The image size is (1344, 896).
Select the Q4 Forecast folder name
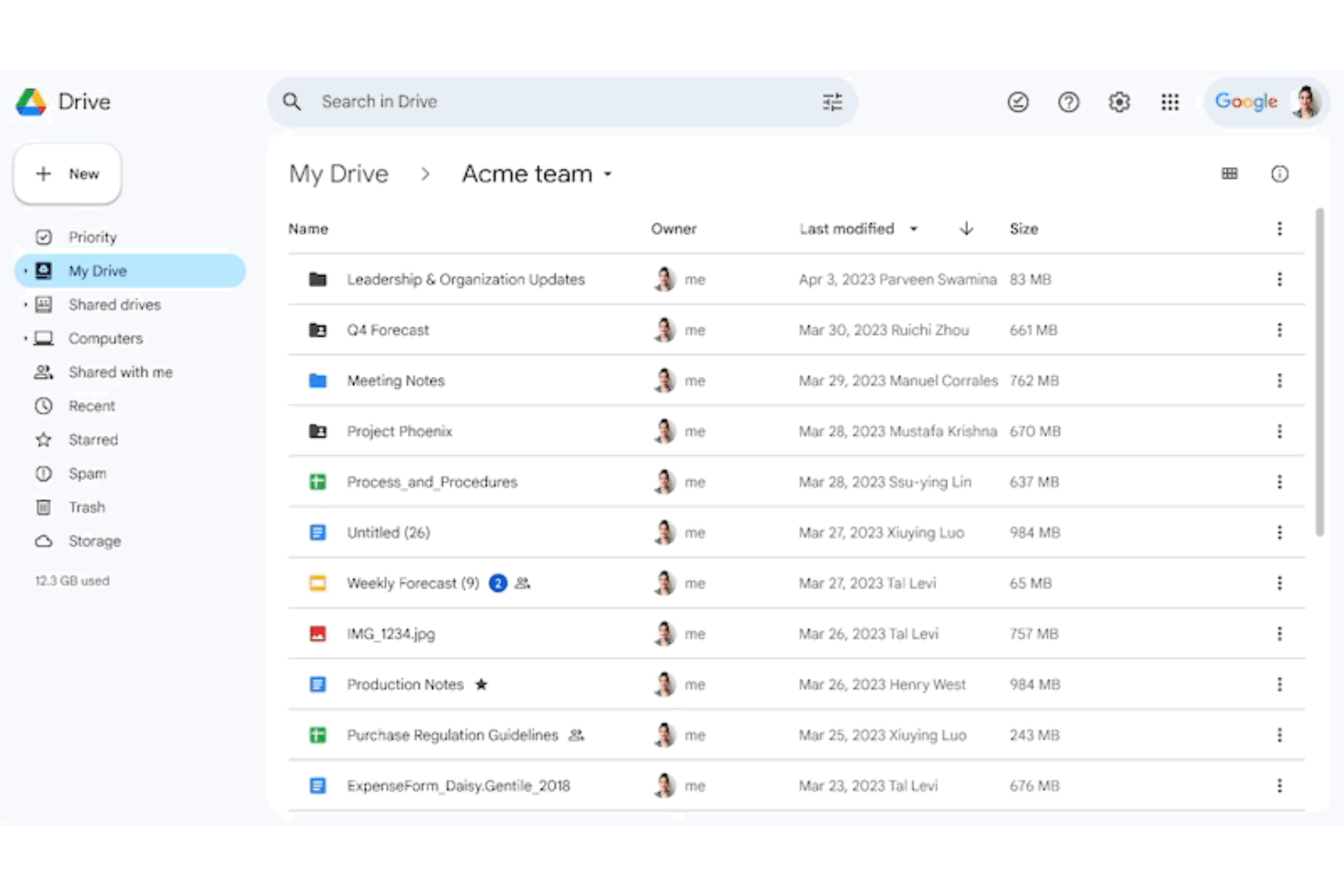point(388,330)
